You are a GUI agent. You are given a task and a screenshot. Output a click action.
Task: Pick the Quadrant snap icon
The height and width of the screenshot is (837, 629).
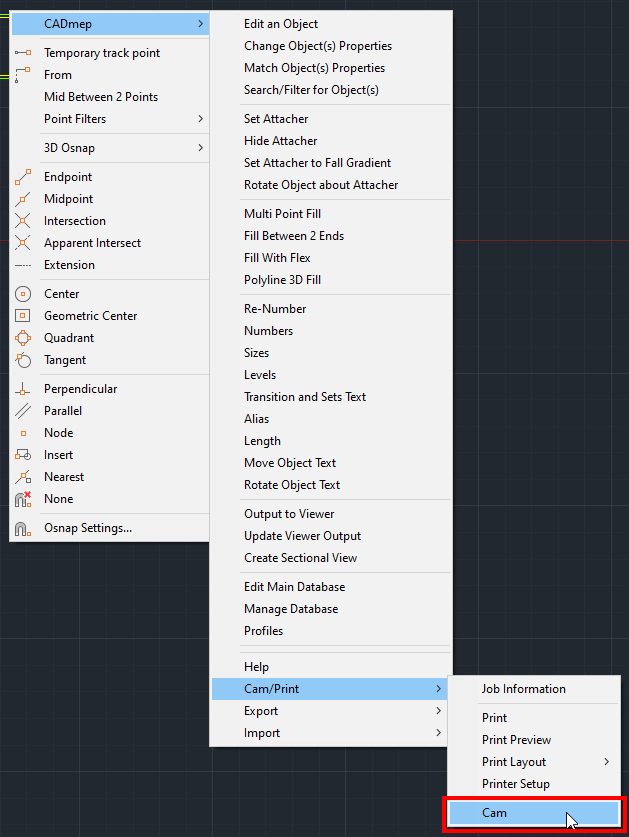coord(24,337)
